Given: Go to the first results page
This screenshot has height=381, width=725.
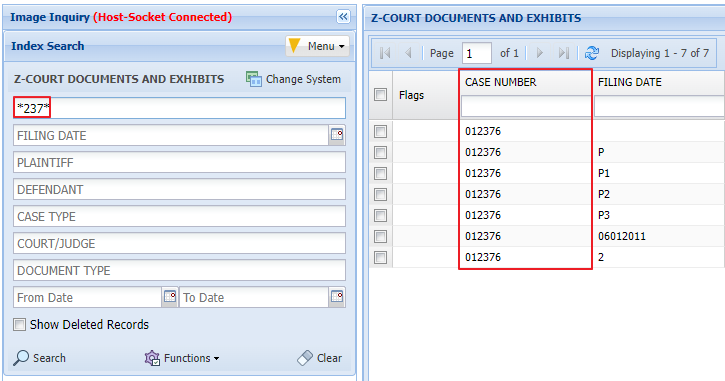Looking at the screenshot, I should pos(385,53).
